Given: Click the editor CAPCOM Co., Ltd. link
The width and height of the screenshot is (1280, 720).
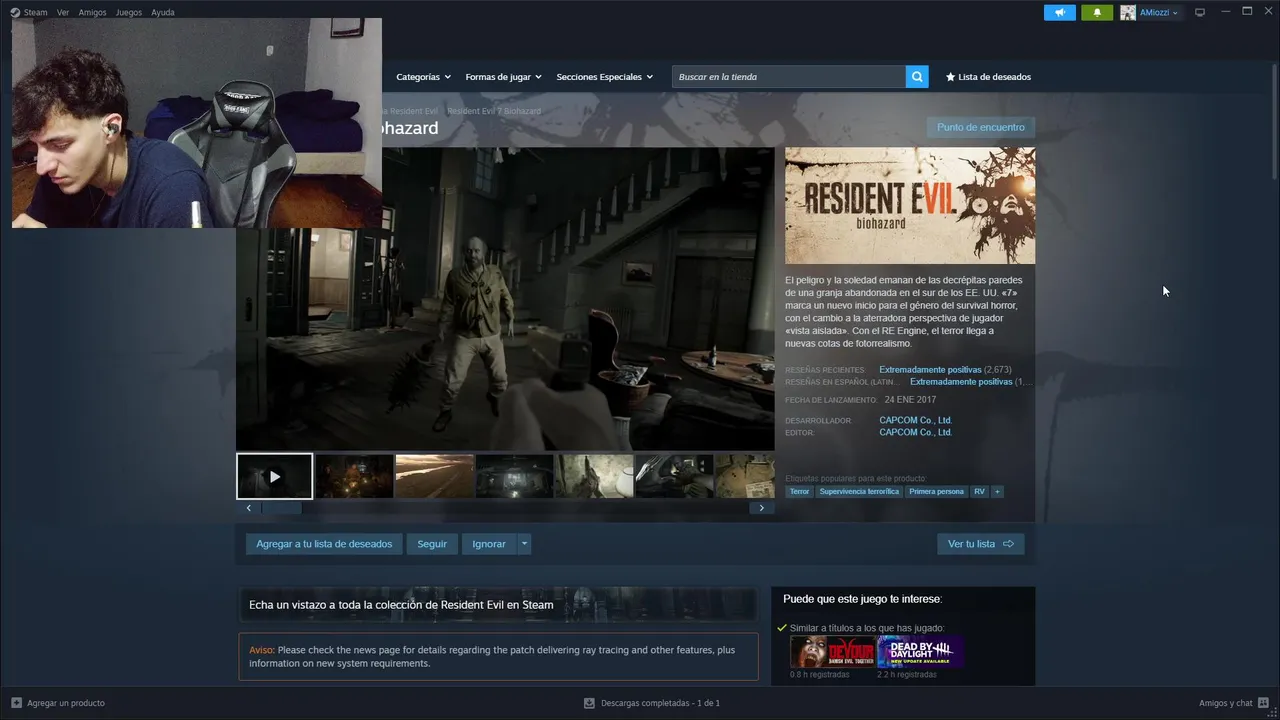Looking at the screenshot, I should [915, 432].
